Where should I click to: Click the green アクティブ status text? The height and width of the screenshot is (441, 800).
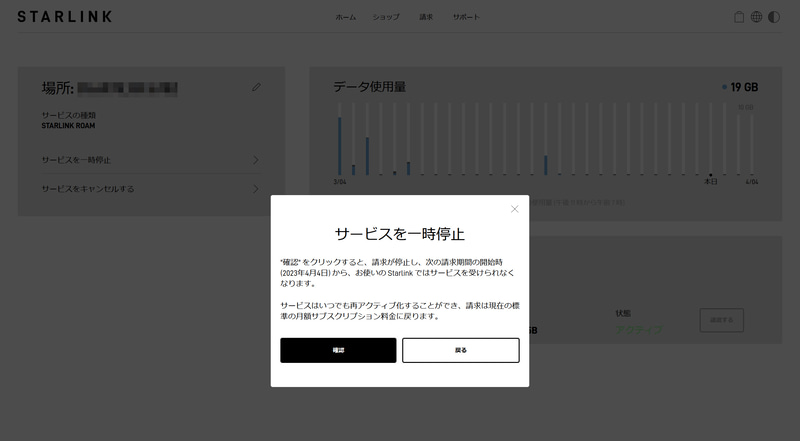tap(639, 330)
